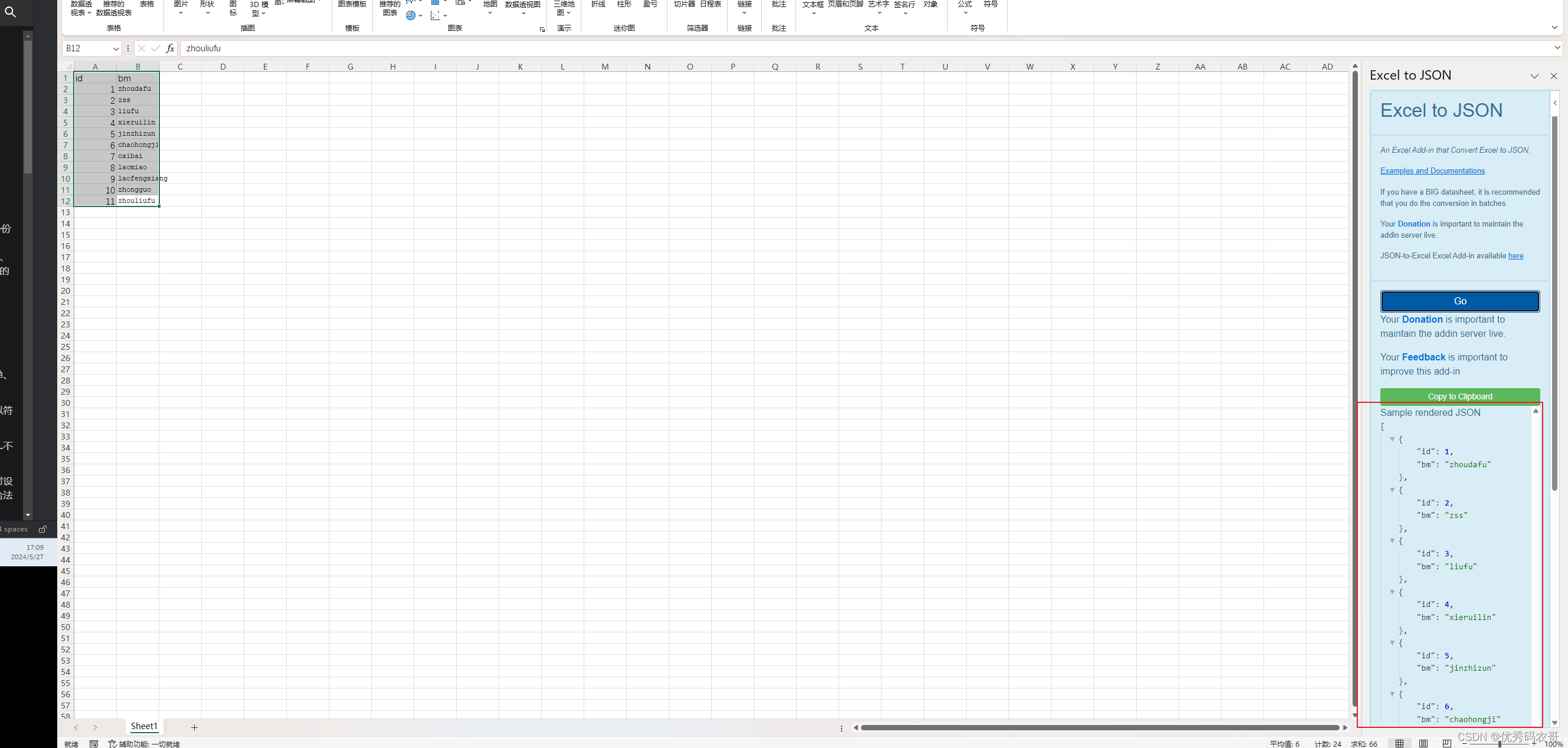Click the search magnifier icon at top left
The width and height of the screenshot is (1568, 748).
point(11,12)
